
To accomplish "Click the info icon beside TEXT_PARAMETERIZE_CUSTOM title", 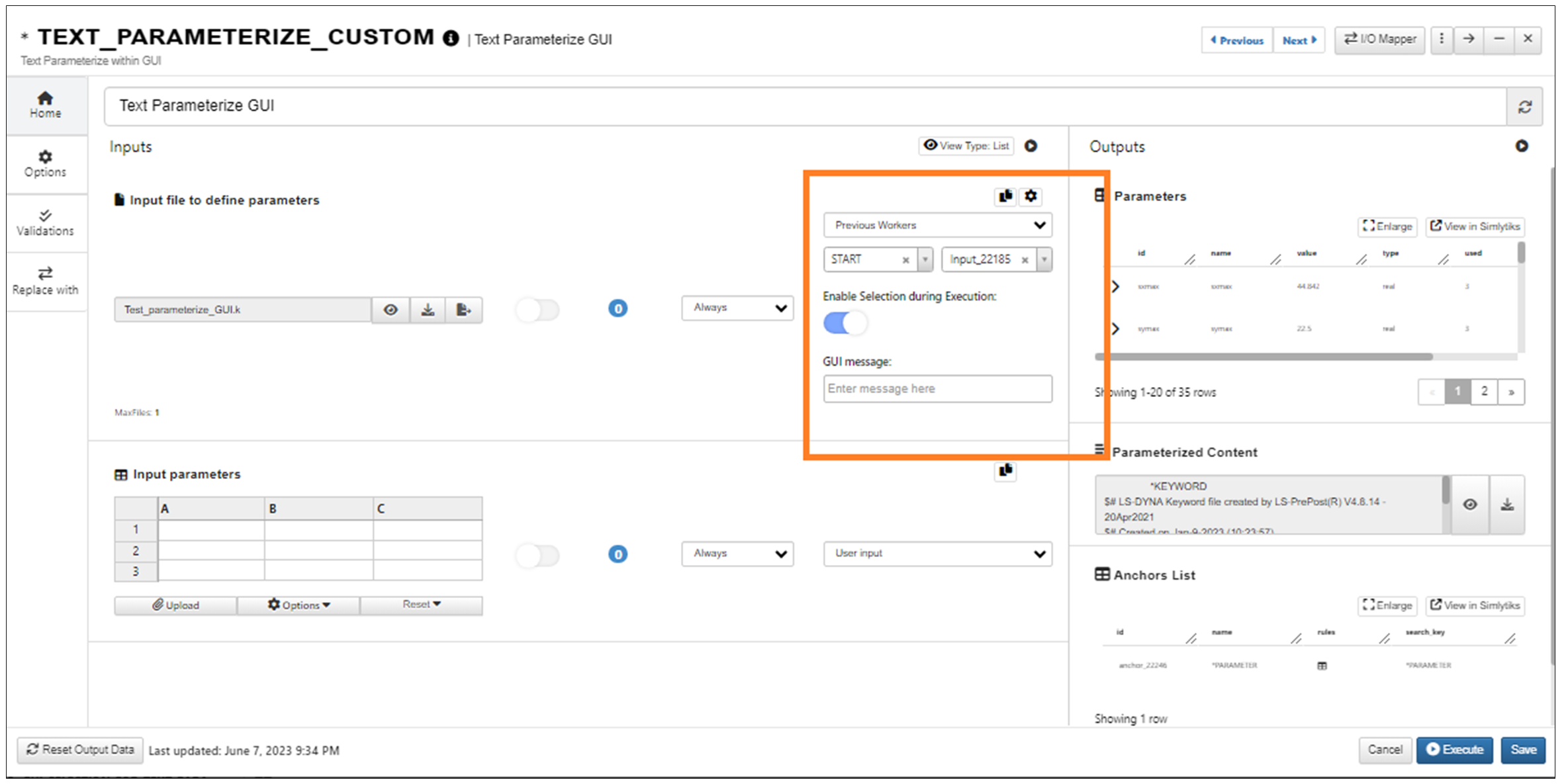I will point(451,38).
